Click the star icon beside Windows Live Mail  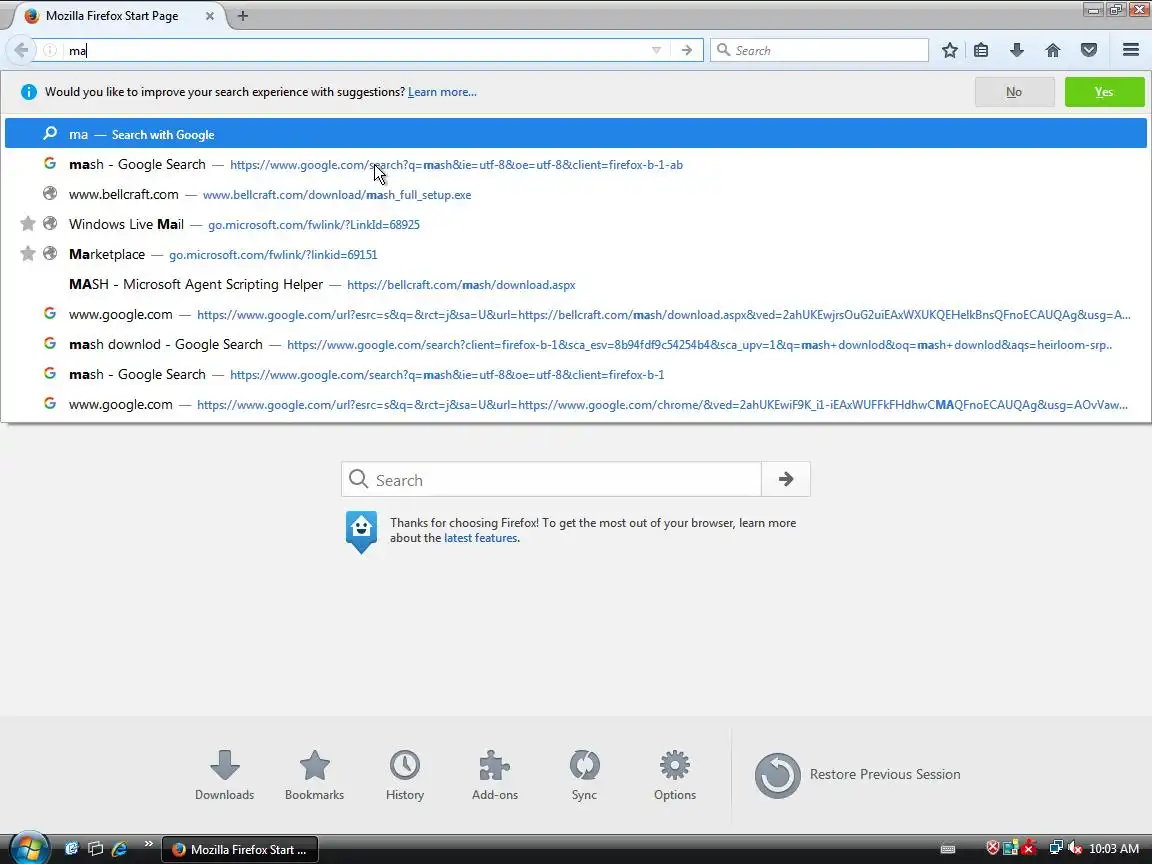click(x=28, y=223)
